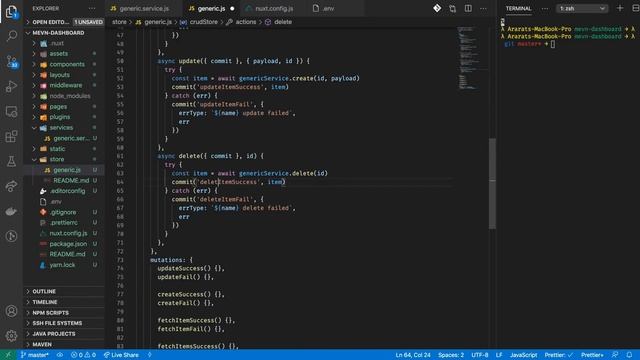Open Accounts icon in activity bar
The width and height of the screenshot is (640, 360).
click(11, 311)
